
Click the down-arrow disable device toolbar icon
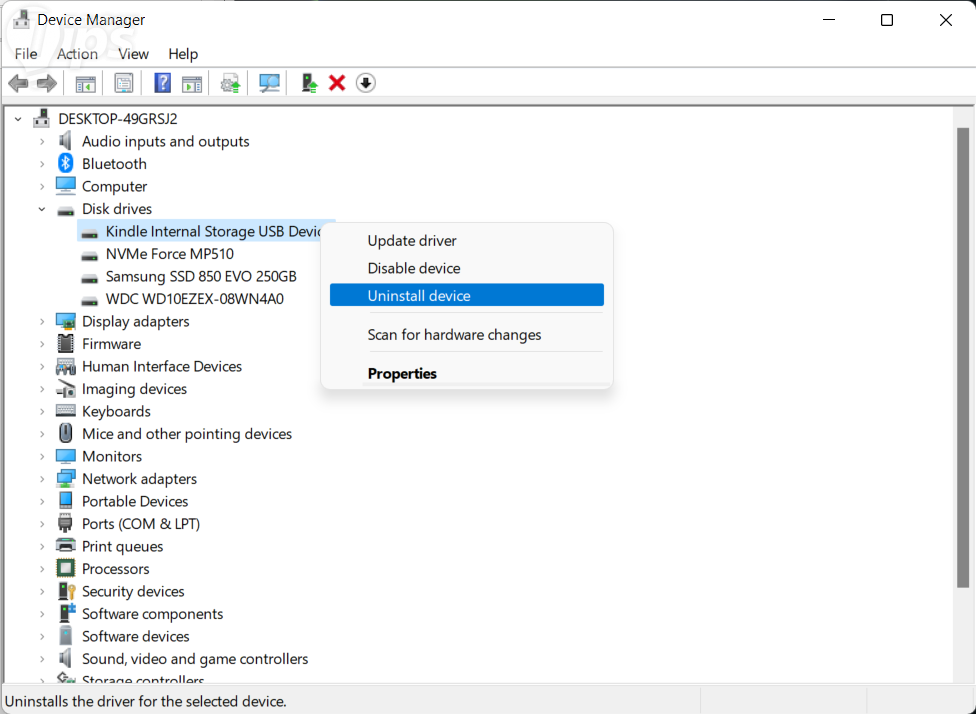(366, 83)
